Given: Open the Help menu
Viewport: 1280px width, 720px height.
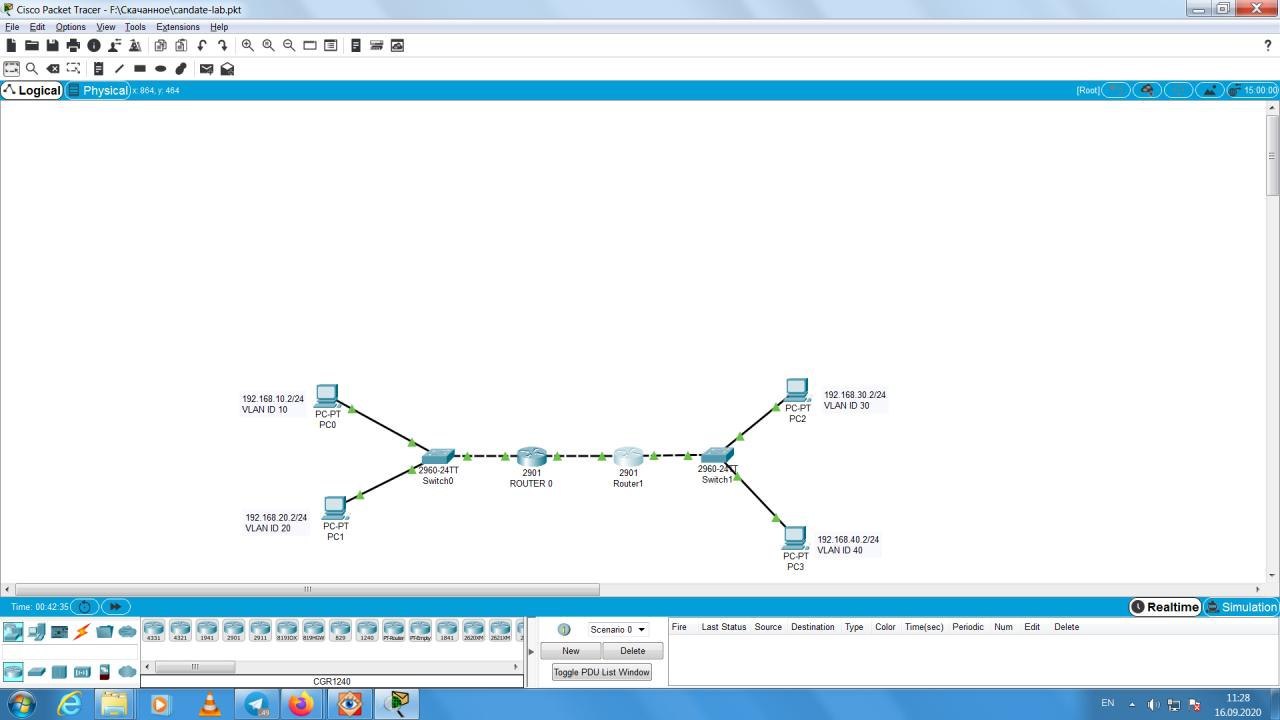Looking at the screenshot, I should [219, 27].
